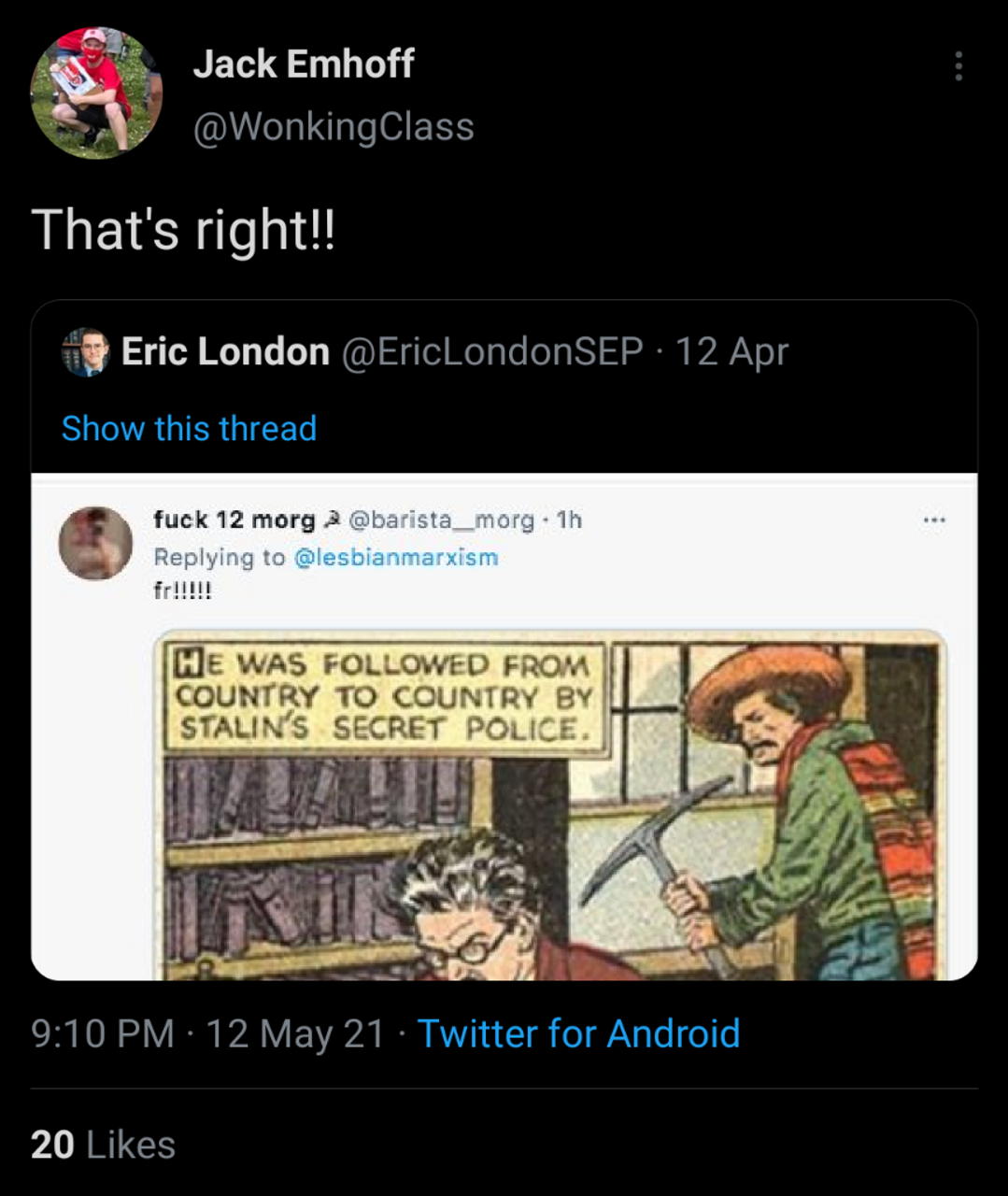Tap Jack Emhoff's profile picture
The image size is (1008, 1196).
tap(96, 93)
